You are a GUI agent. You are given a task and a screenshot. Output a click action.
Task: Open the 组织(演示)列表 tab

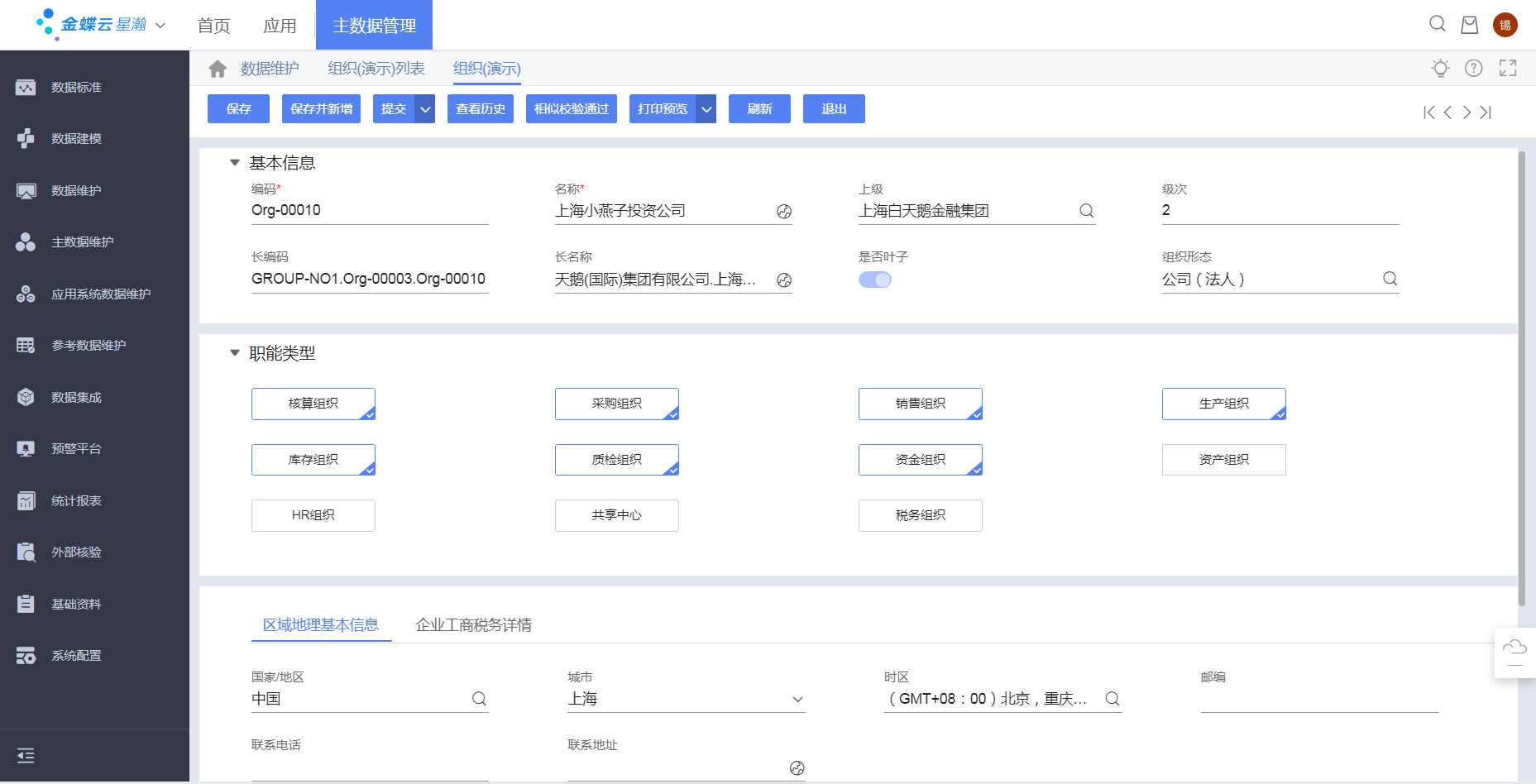tap(376, 69)
